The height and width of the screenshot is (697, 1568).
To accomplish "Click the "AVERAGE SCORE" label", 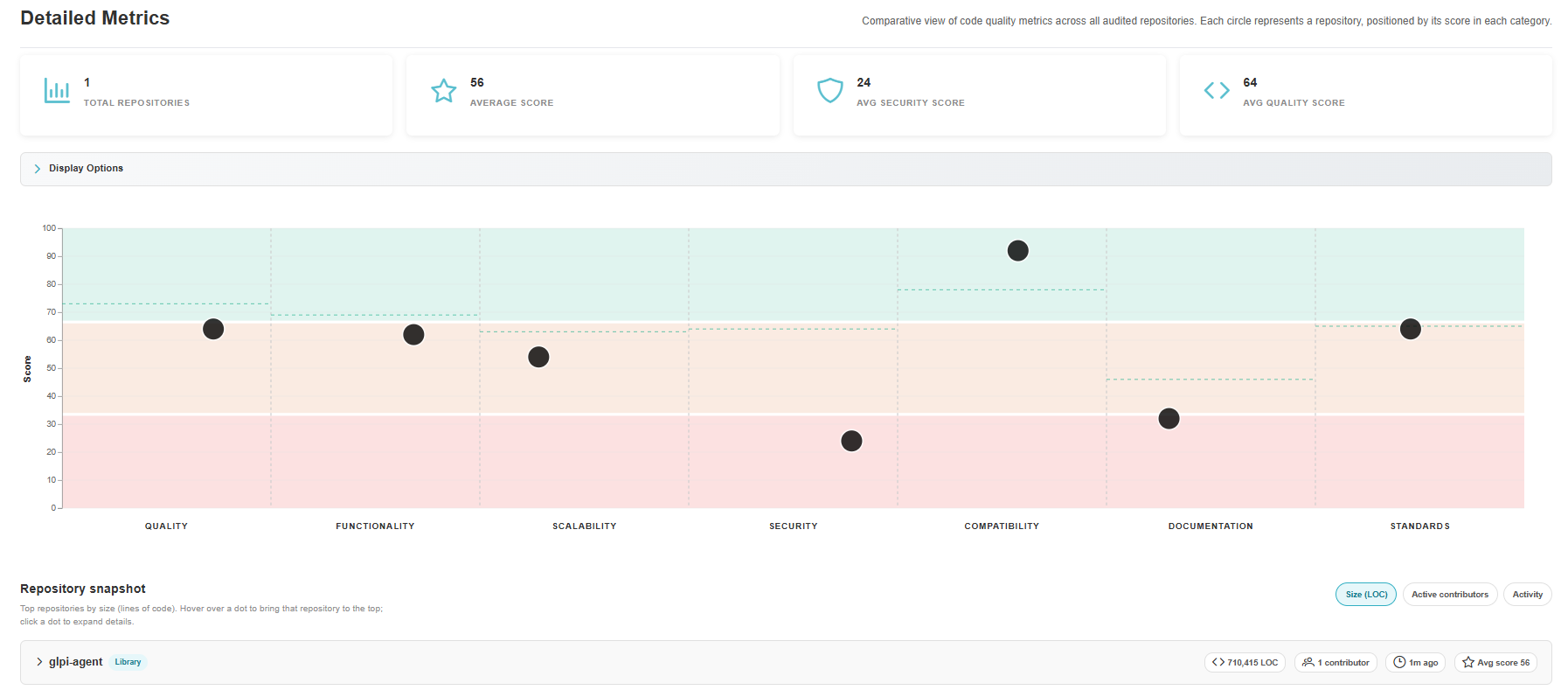I will (x=512, y=103).
